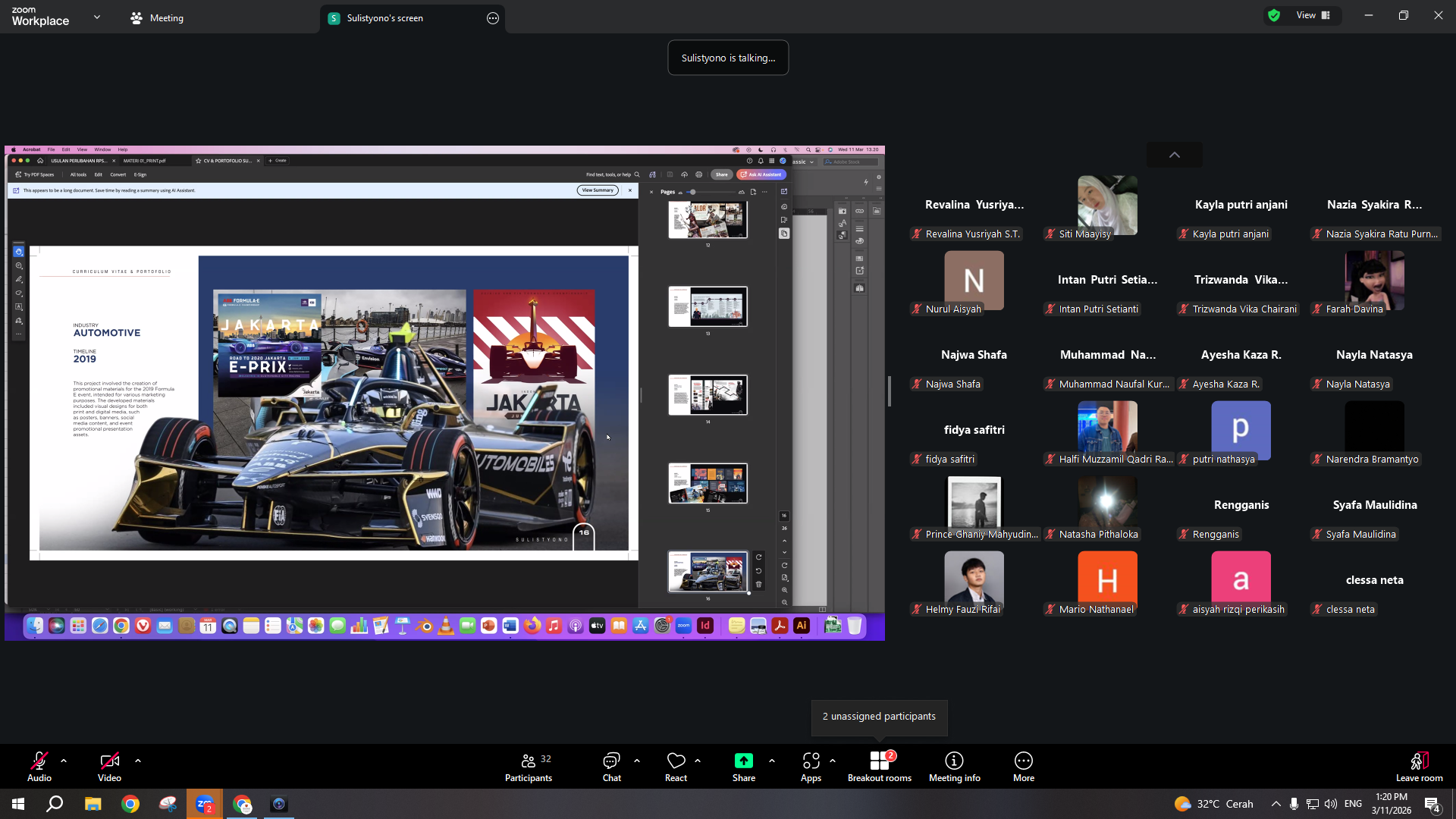Open Breakout rooms

coord(880,767)
